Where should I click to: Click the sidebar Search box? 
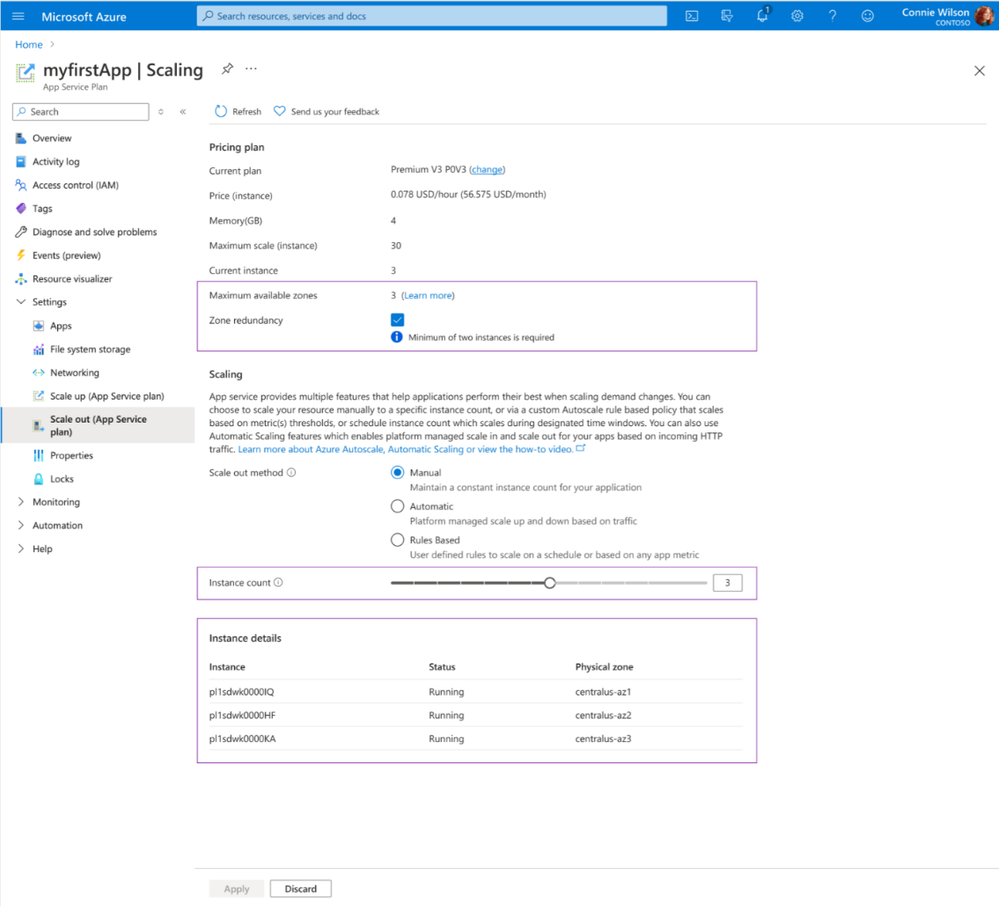point(80,111)
